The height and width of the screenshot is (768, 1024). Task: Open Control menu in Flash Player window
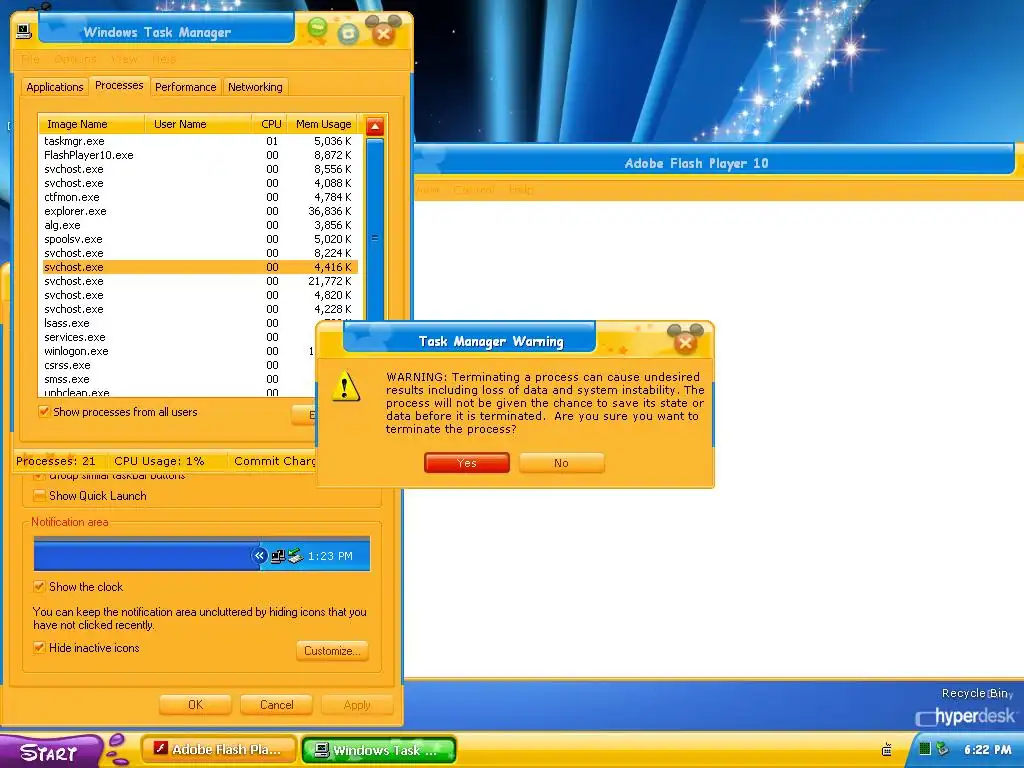click(x=473, y=190)
